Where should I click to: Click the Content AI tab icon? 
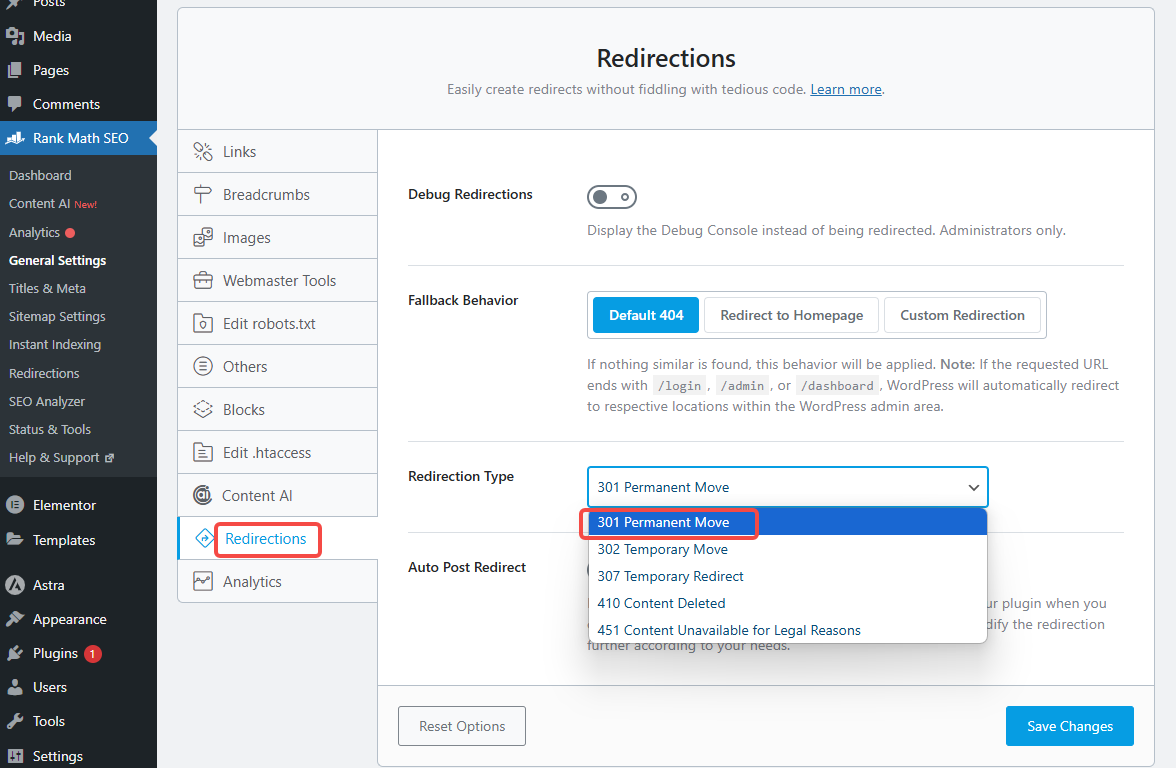(203, 496)
